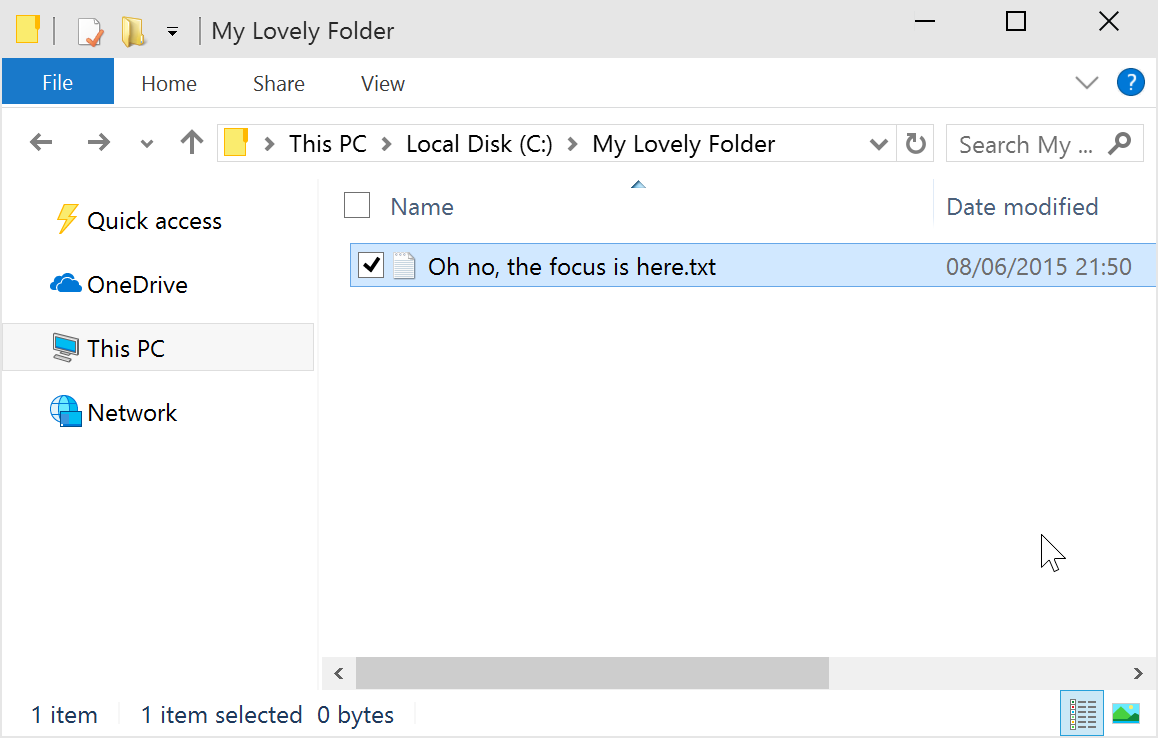1158x738 pixels.
Task: Toggle the select all checkbox in header
Action: pos(357,206)
